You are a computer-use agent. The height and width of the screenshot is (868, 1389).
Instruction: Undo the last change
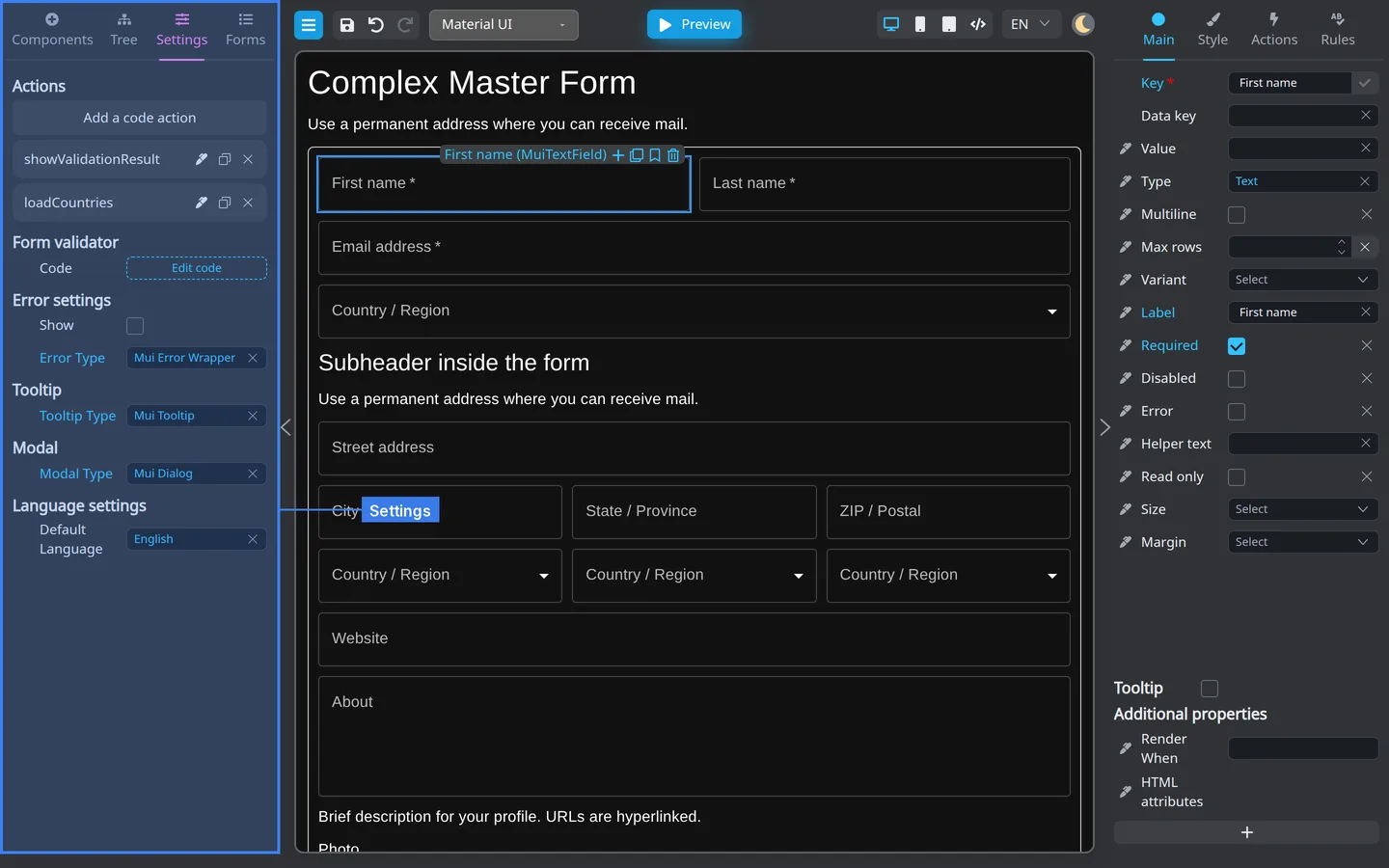(x=376, y=25)
